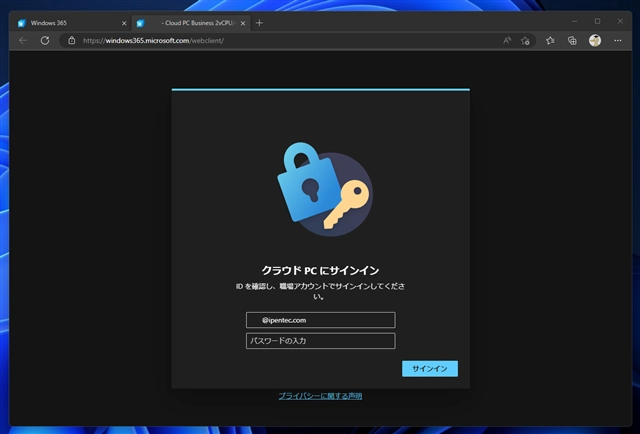Open the Read aloud option

pyautogui.click(x=507, y=40)
